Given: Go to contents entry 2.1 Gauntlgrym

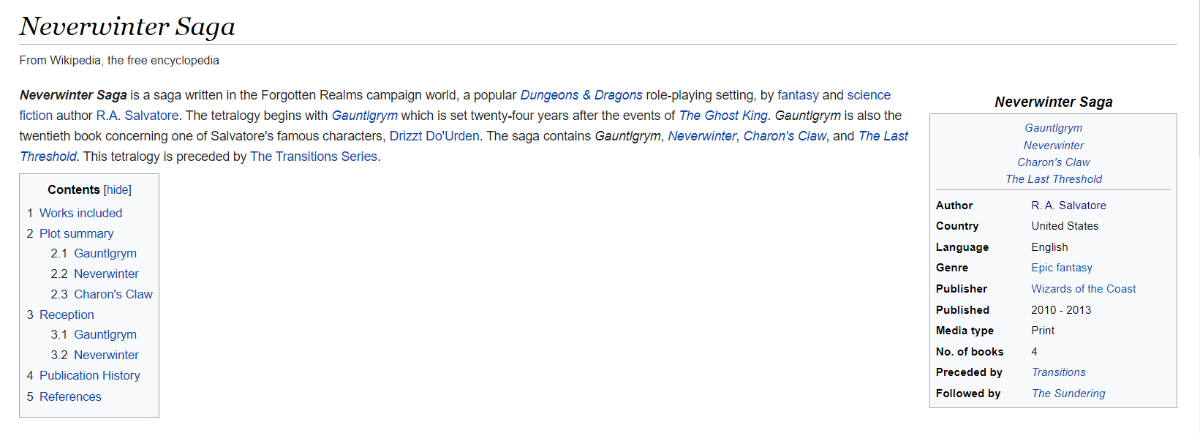Looking at the screenshot, I should (93, 254).
